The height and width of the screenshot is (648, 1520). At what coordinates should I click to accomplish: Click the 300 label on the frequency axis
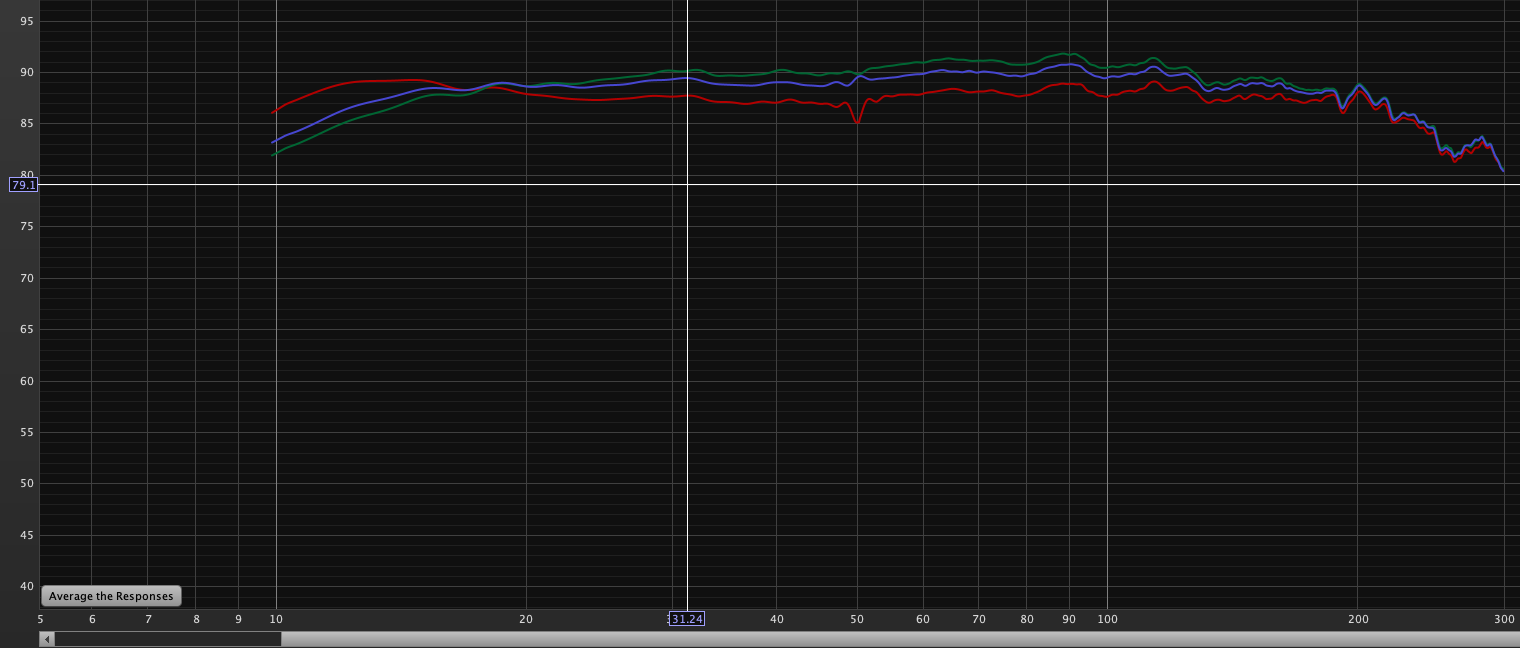point(1504,619)
